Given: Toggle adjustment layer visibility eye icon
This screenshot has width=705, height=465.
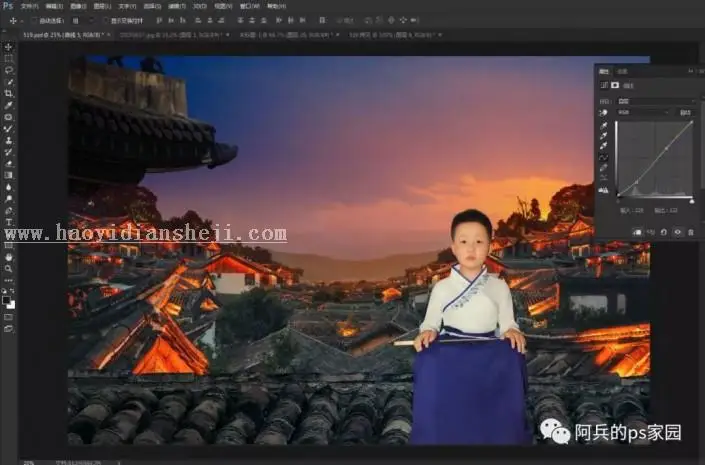Looking at the screenshot, I should point(677,232).
